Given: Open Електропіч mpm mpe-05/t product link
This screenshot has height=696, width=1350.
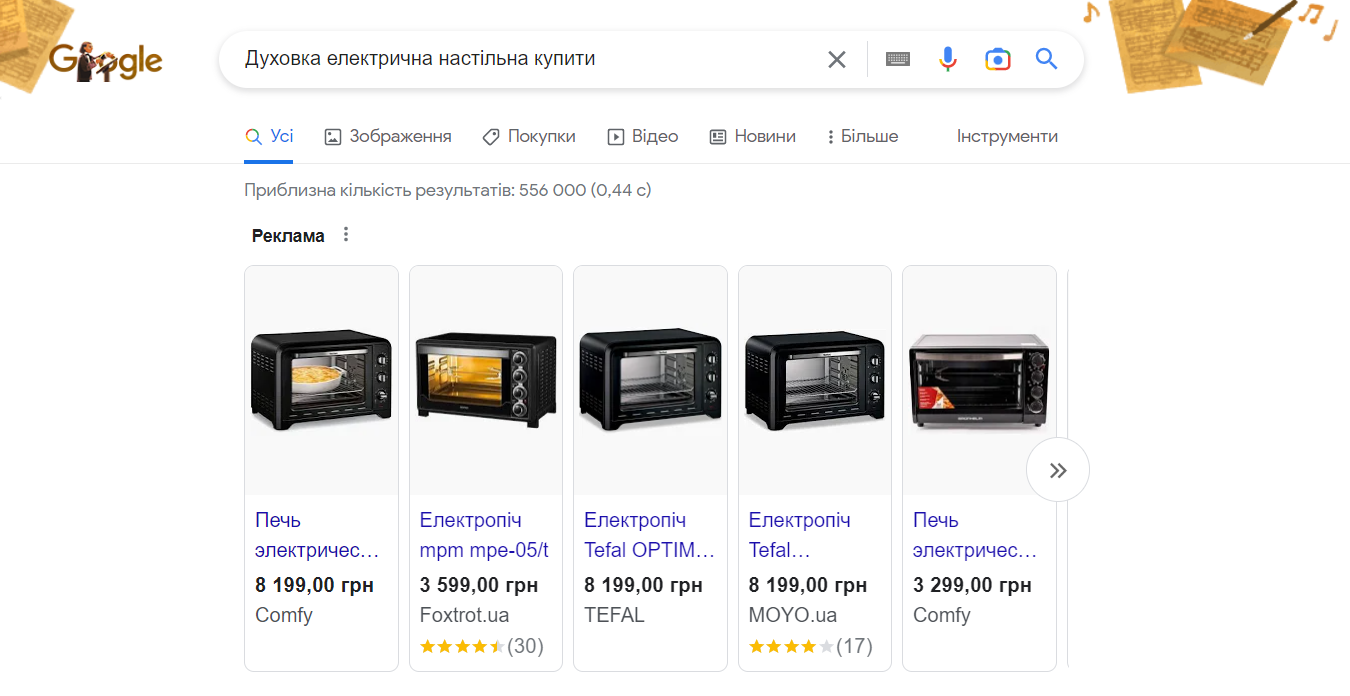Looking at the screenshot, I should click(x=484, y=535).
